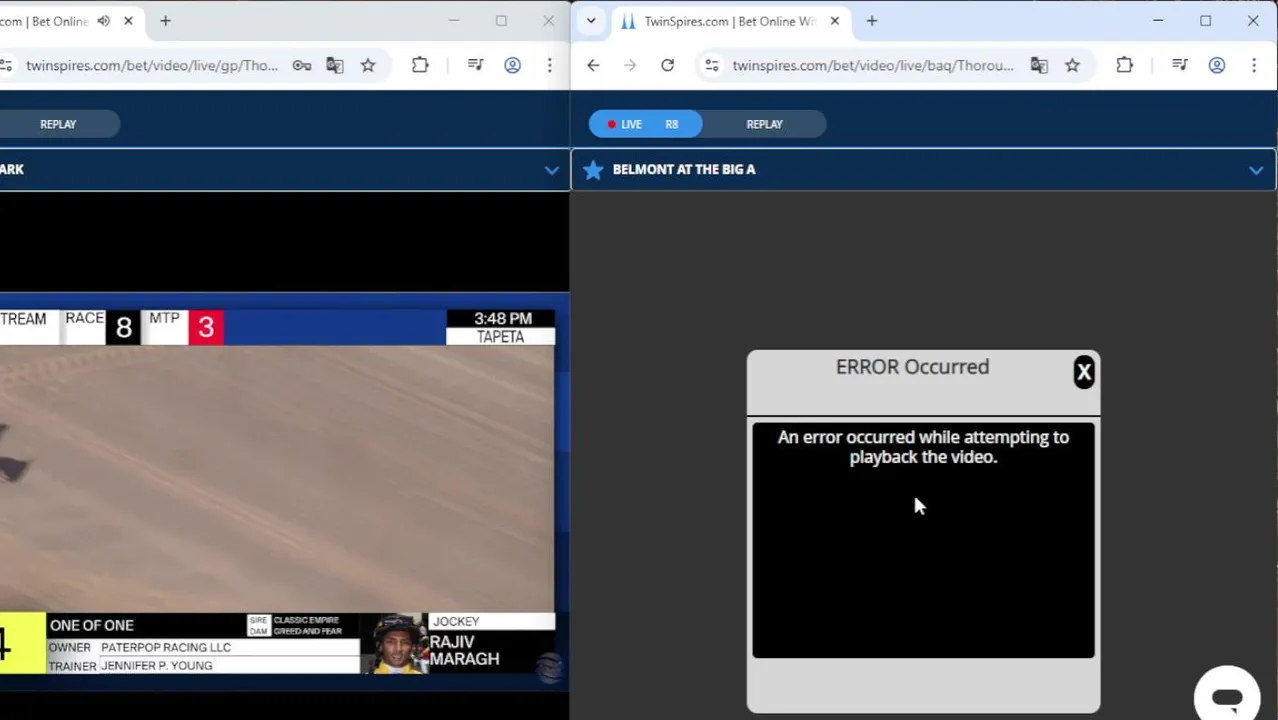Image resolution: width=1278 pixels, height=720 pixels.
Task: Click the 3:48 PM time display
Action: point(503,318)
